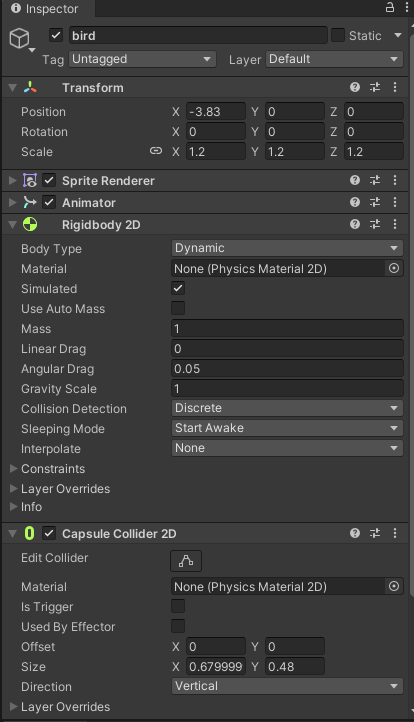Open Rigidbody 2D Material object picker
The image size is (414, 722).
coord(394,268)
